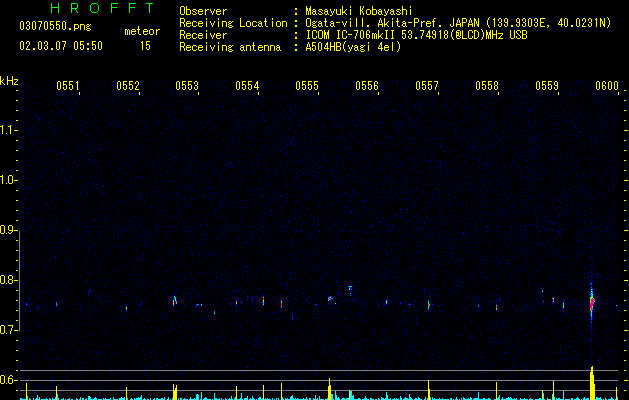Image resolution: width=629 pixels, height=400 pixels.
Task: Click the meteor echo just before 0553
Action: pos(174,301)
